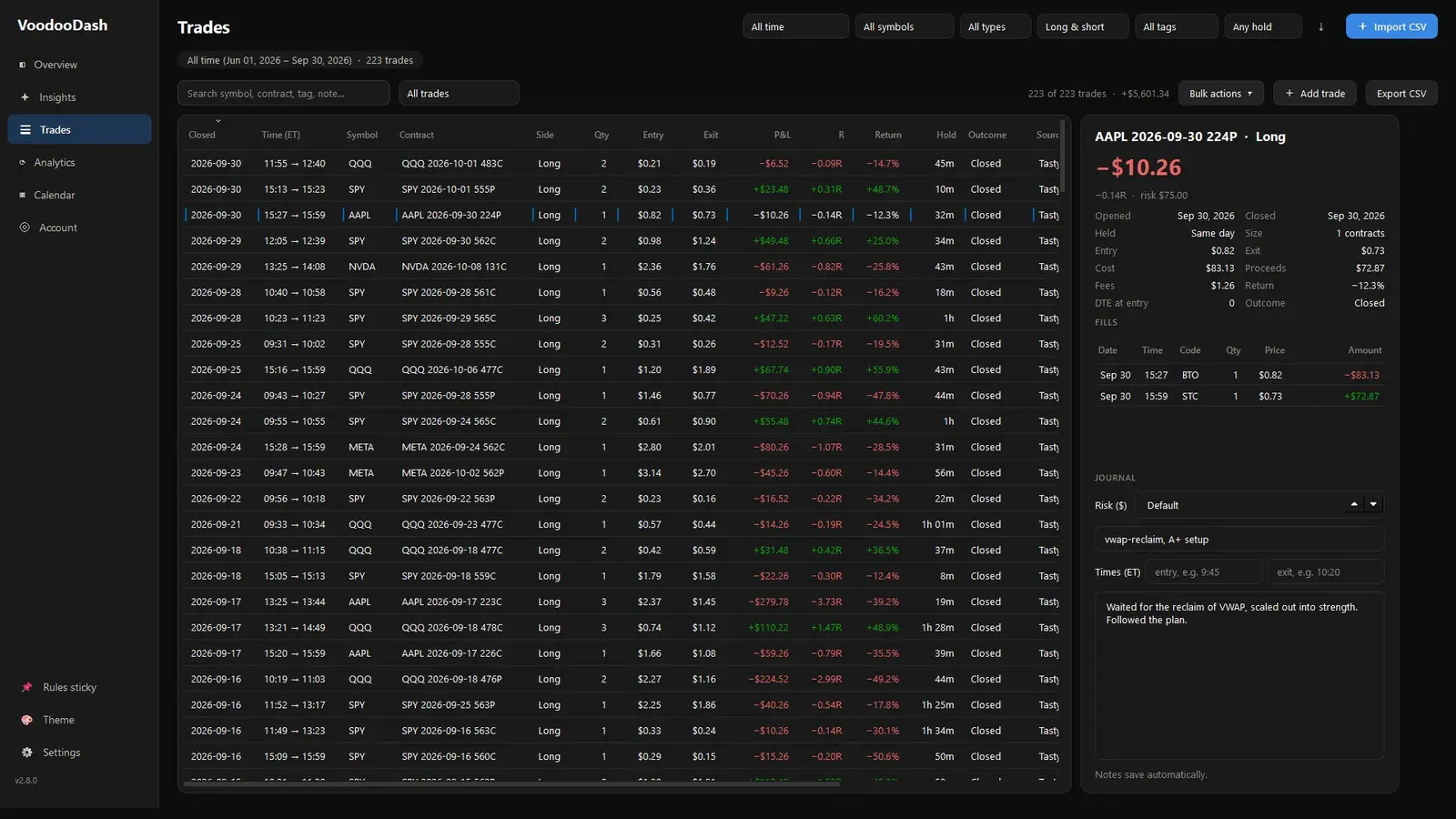Open the Calendar page
This screenshot has width=1456, height=819.
coord(79,195)
